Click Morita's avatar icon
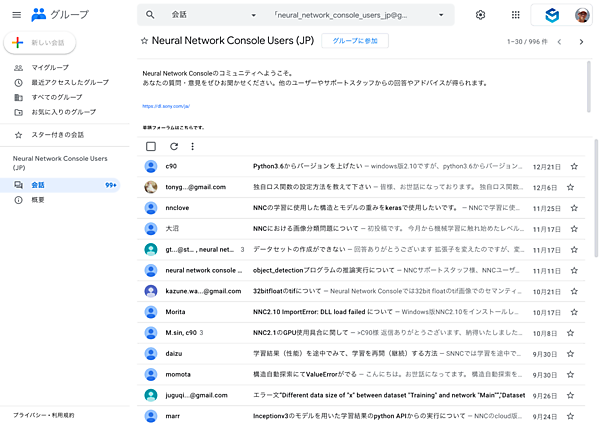600x425 pixels. [x=151, y=312]
